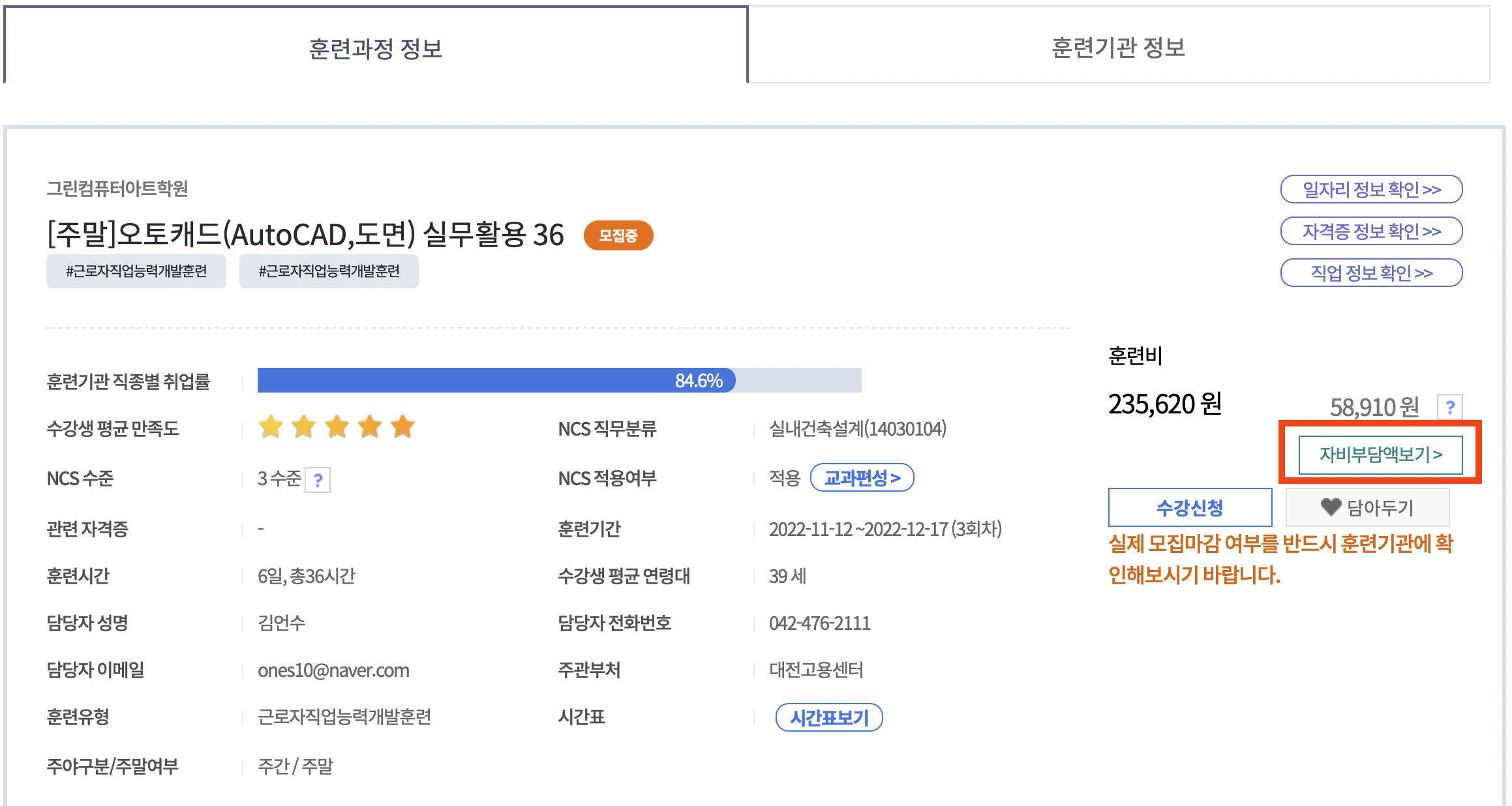The height and width of the screenshot is (806, 1512).
Task: Click the NCS 수준 question mark icon
Action: [318, 480]
